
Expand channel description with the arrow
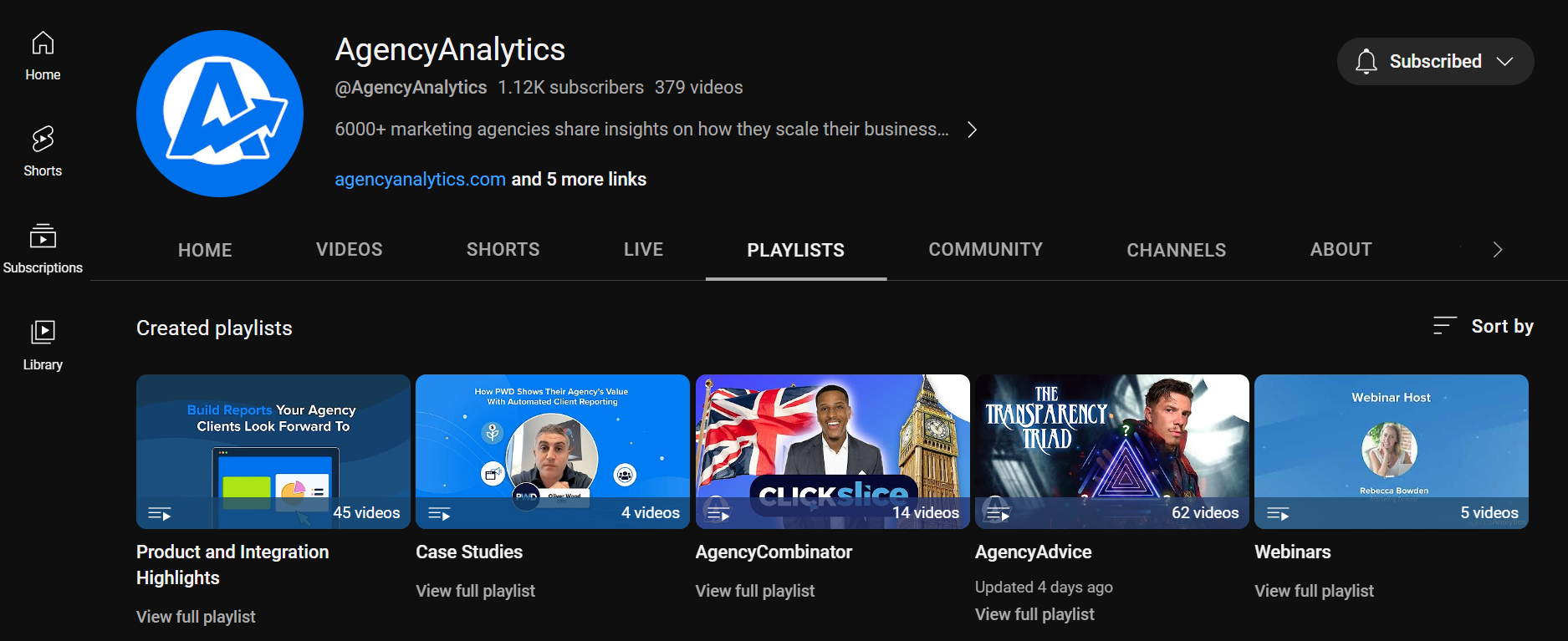[x=972, y=130]
